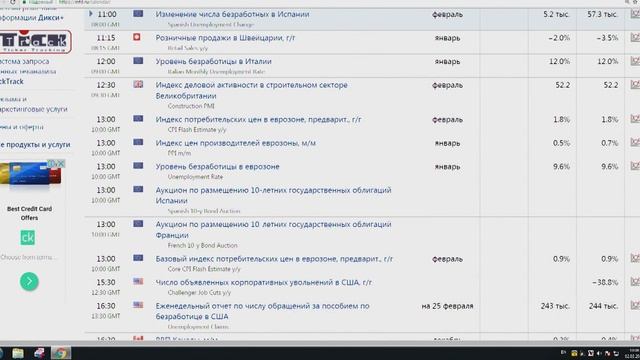Open the маркетинговые услуги sidebar link

point(33,109)
